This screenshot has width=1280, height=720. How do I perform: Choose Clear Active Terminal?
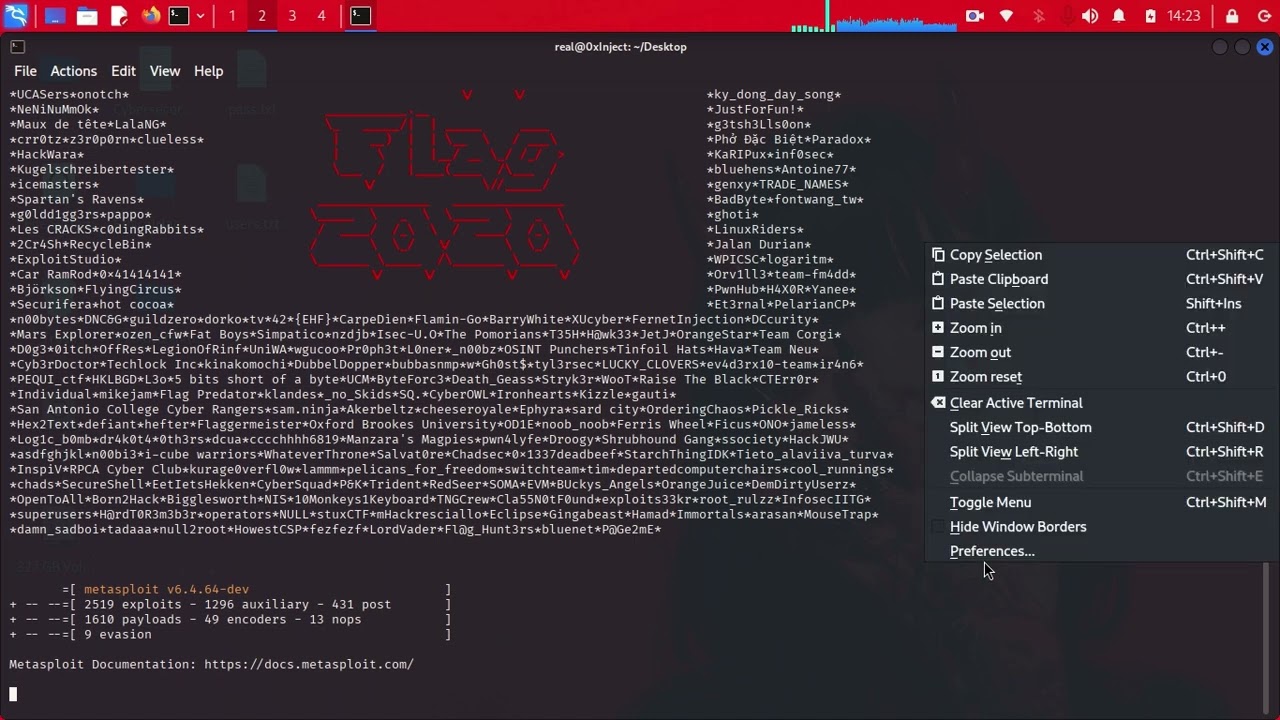click(x=1099, y=403)
